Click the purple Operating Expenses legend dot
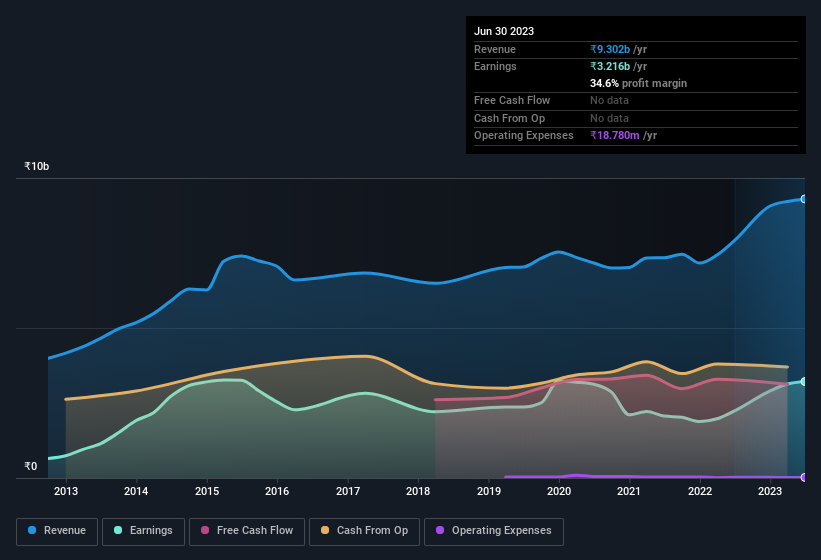This screenshot has width=821, height=560. click(441, 530)
